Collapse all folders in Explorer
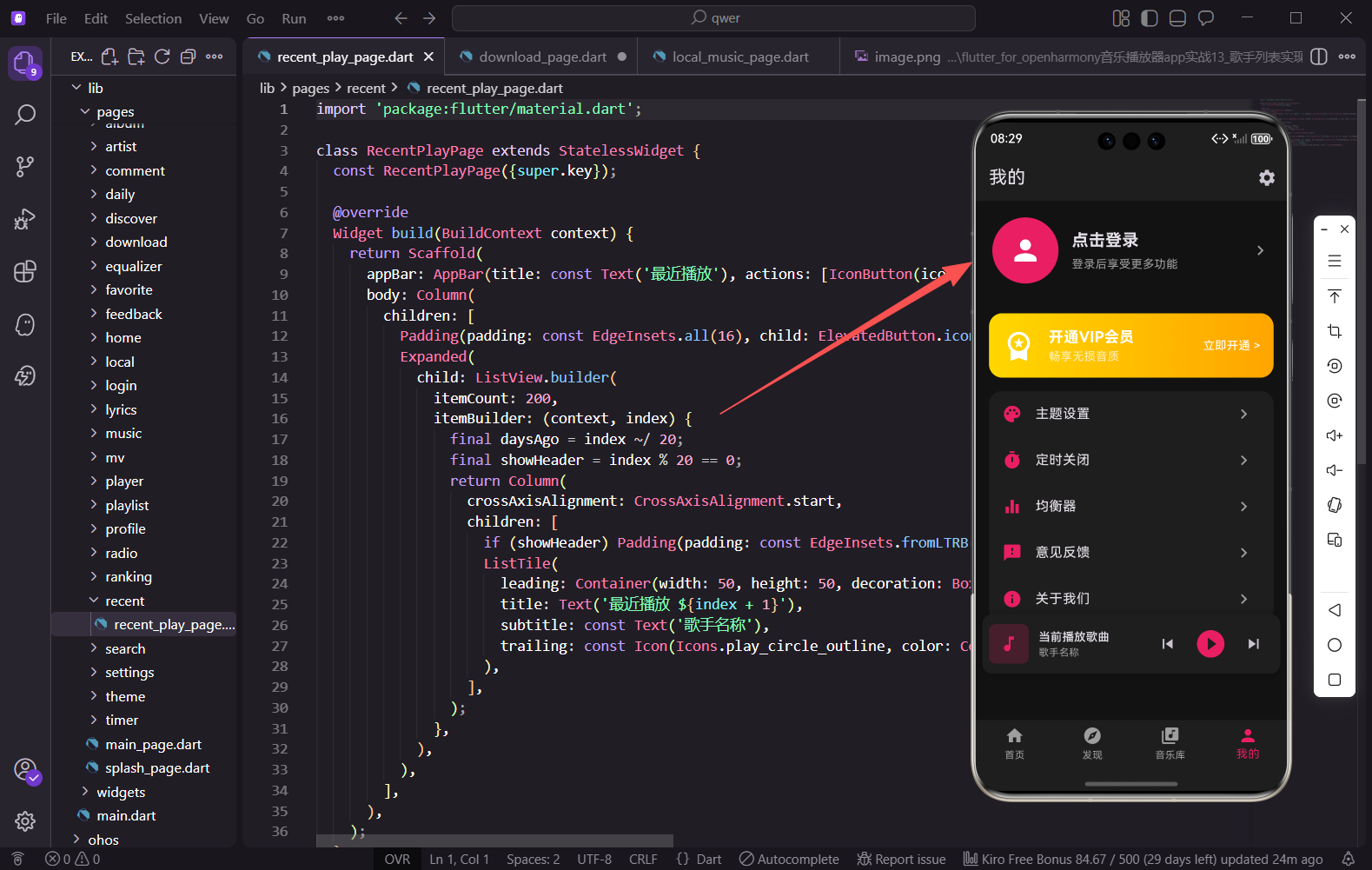The image size is (1372, 870). click(x=188, y=56)
